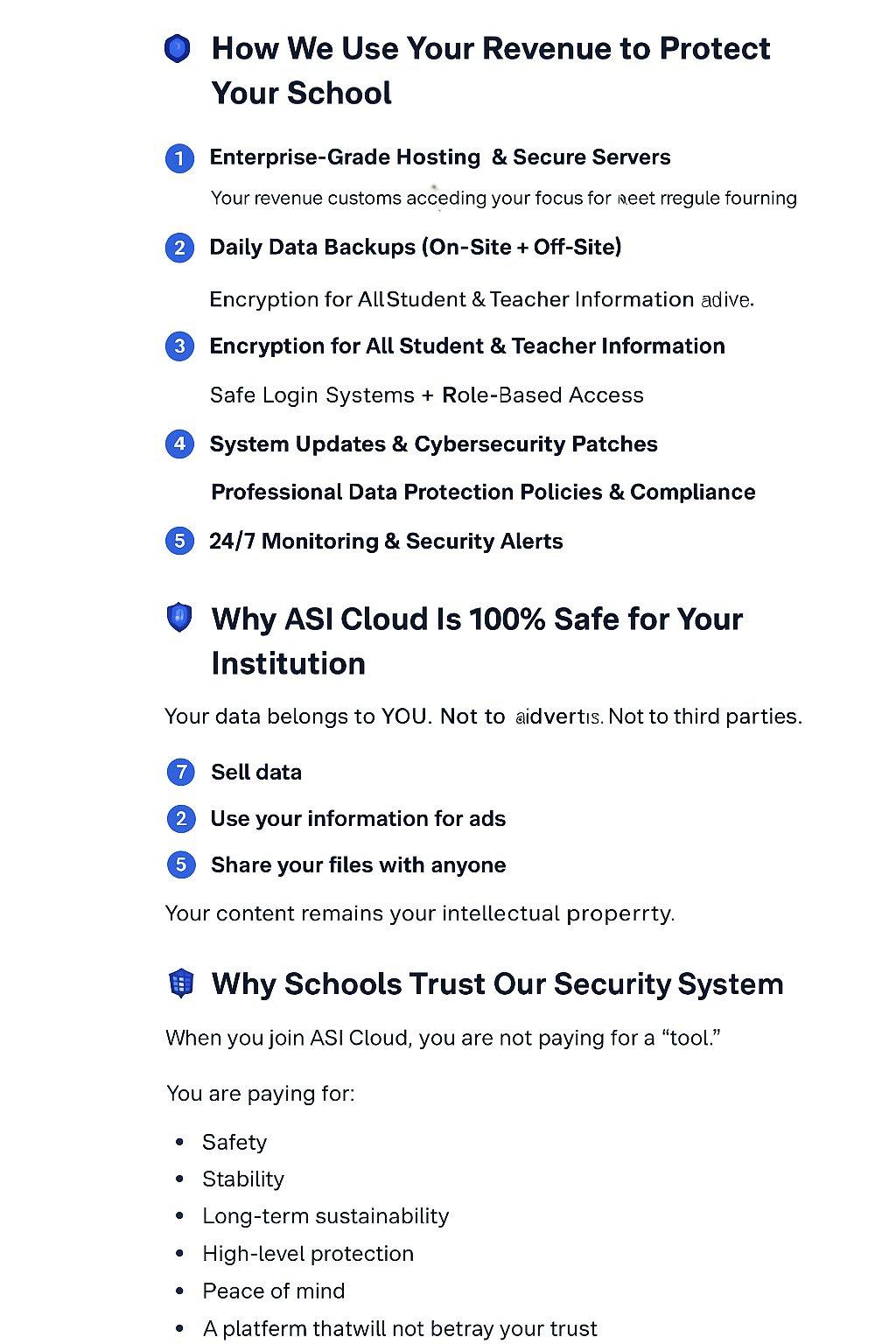896x1344 pixels.
Task: Click the Why Schools Trust Our Security System heading
Action: click(497, 984)
